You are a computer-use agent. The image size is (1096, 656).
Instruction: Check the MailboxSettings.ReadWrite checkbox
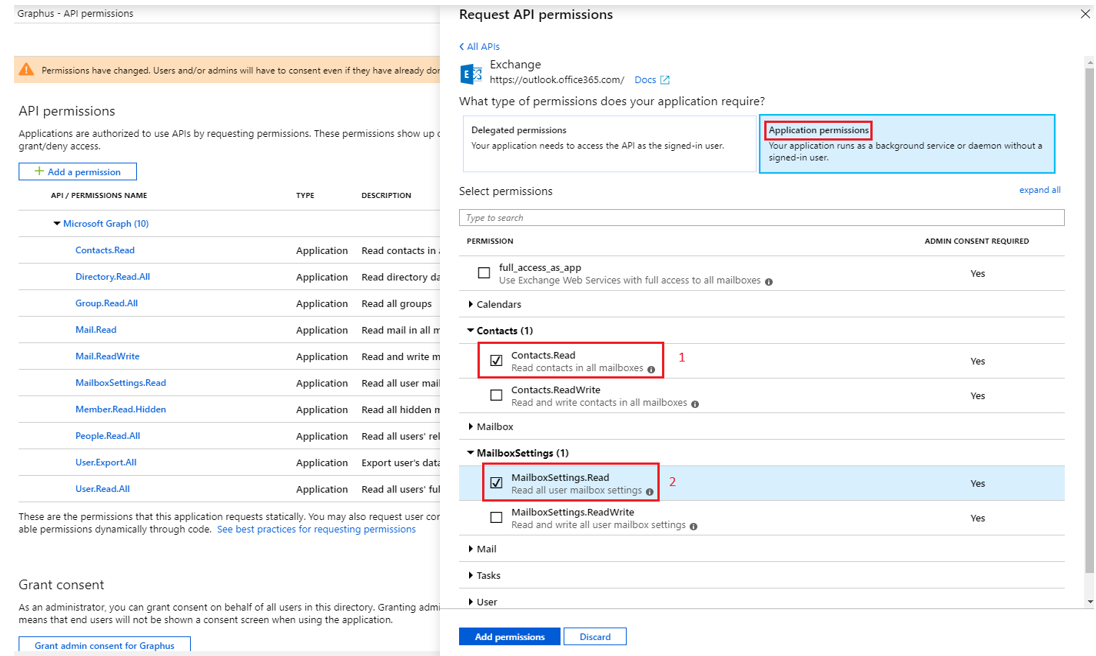[x=496, y=518]
